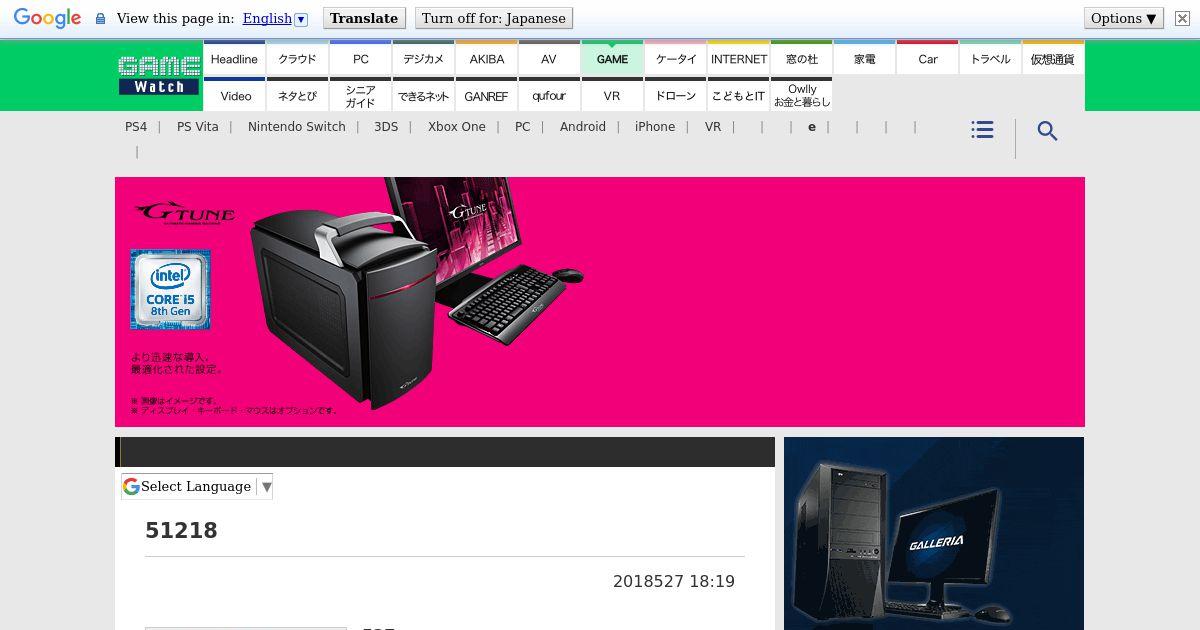Open the PC tab in top navigation
1200x630 pixels.
pyautogui.click(x=360, y=59)
